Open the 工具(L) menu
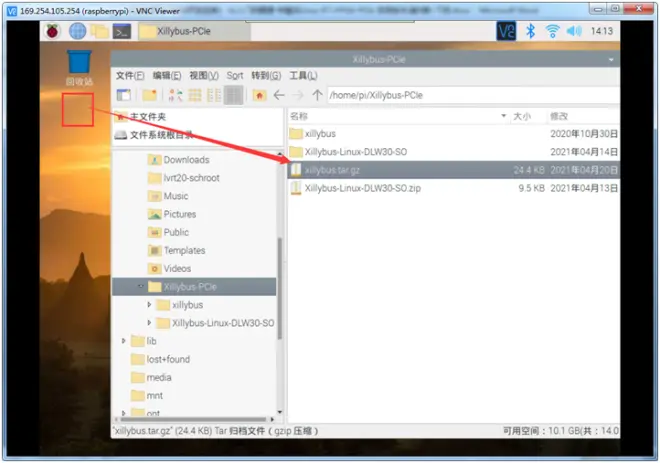The image size is (660, 463). (303, 76)
